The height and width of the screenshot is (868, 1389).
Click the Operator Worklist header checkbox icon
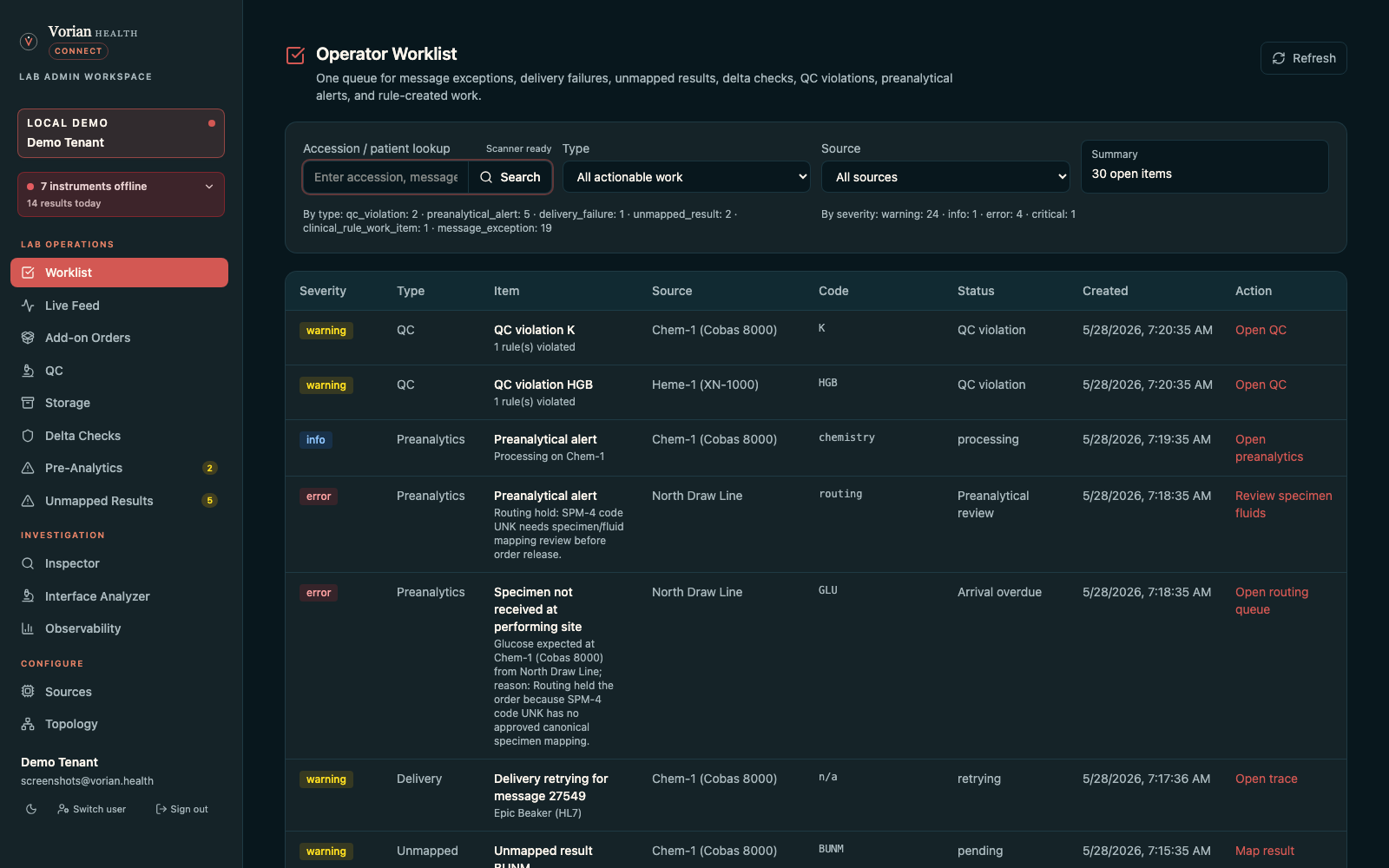(295, 56)
